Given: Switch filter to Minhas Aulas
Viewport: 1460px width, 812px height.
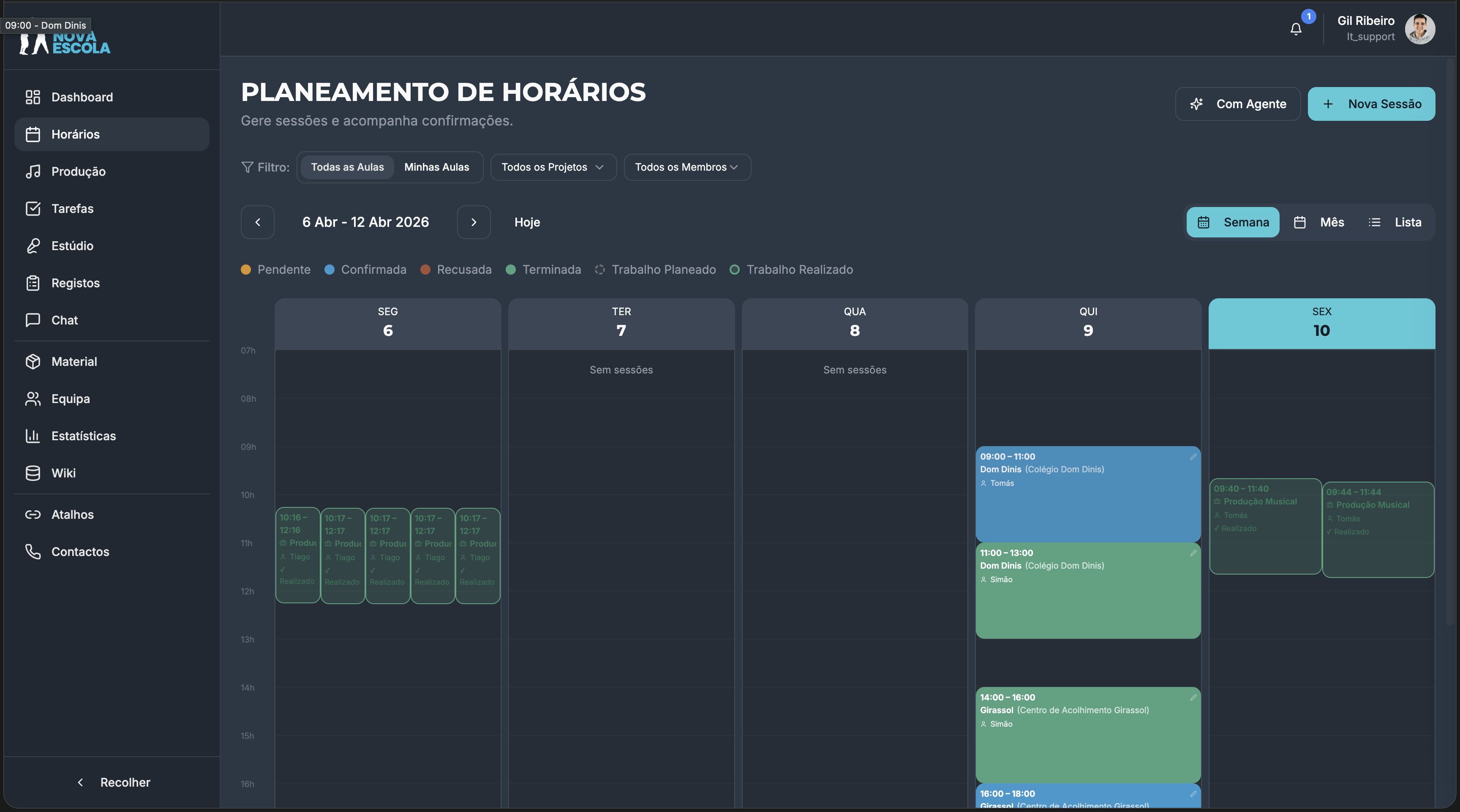Looking at the screenshot, I should coord(436,167).
